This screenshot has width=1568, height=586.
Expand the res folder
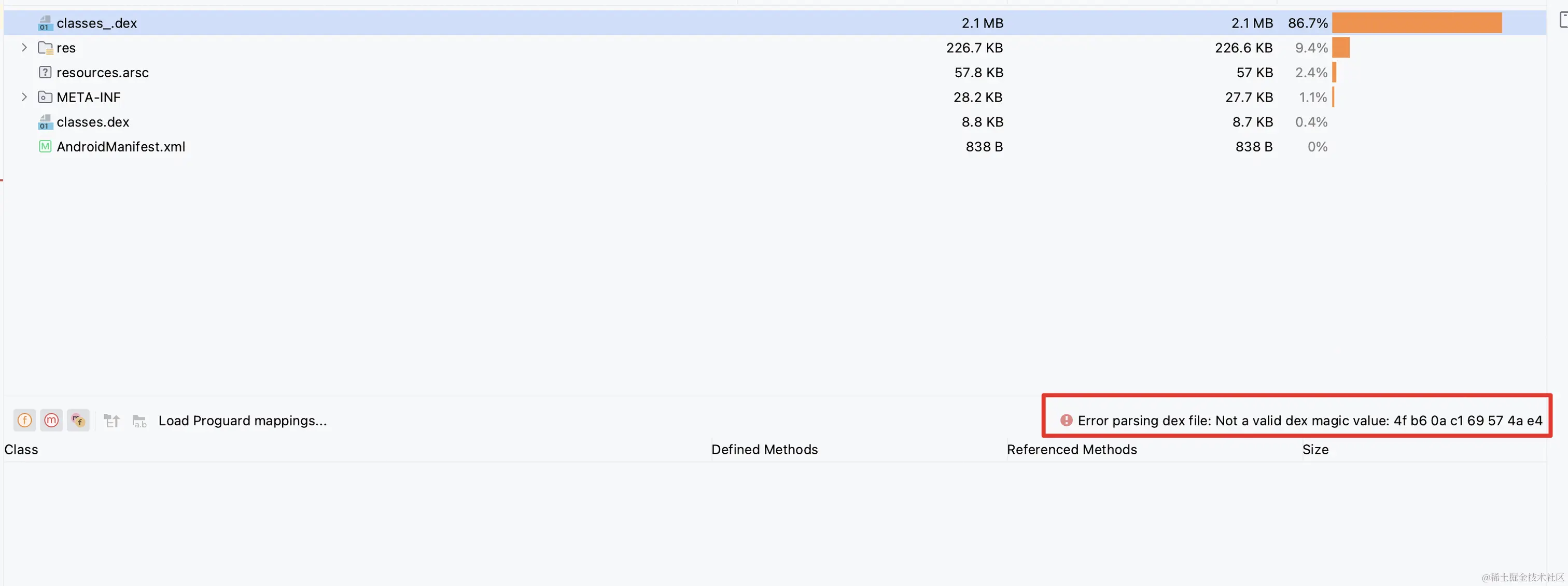point(24,48)
